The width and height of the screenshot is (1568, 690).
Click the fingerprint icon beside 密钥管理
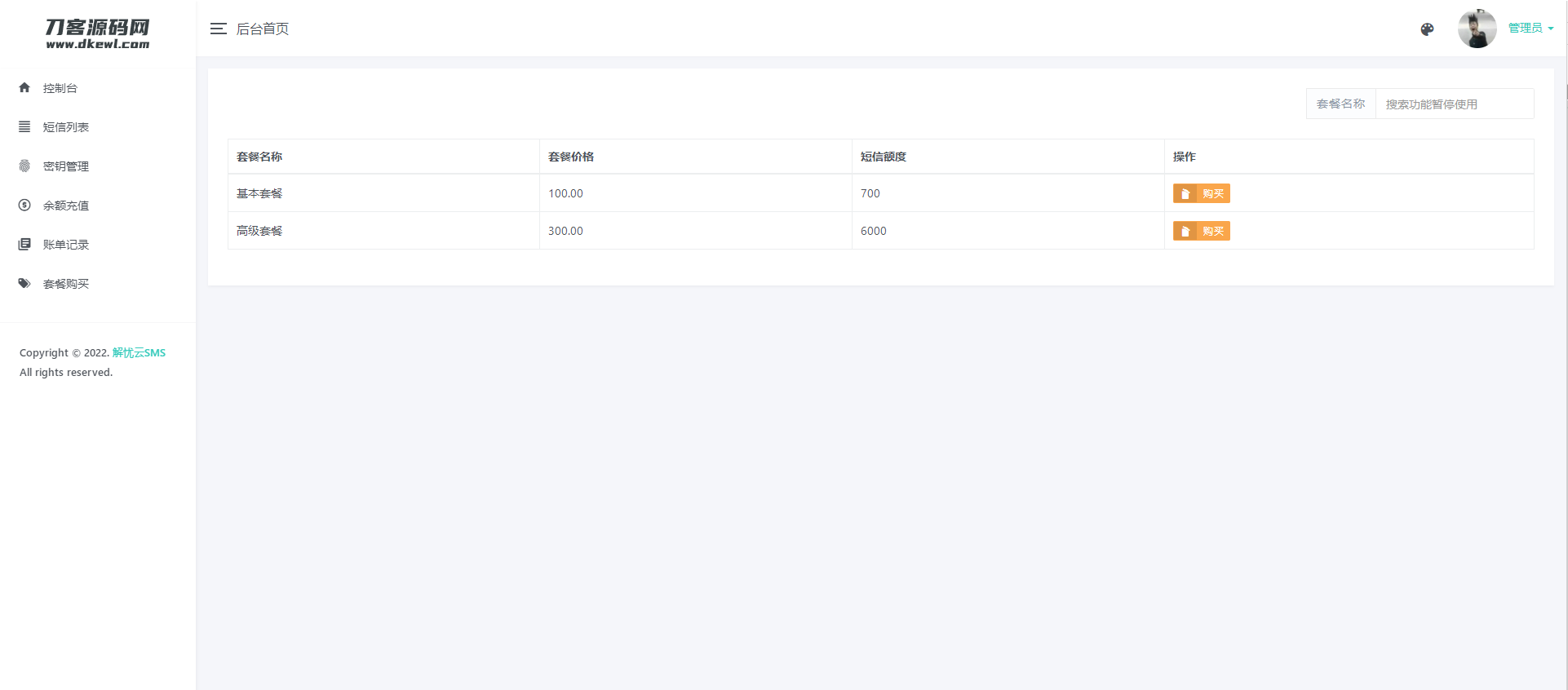tap(24, 166)
